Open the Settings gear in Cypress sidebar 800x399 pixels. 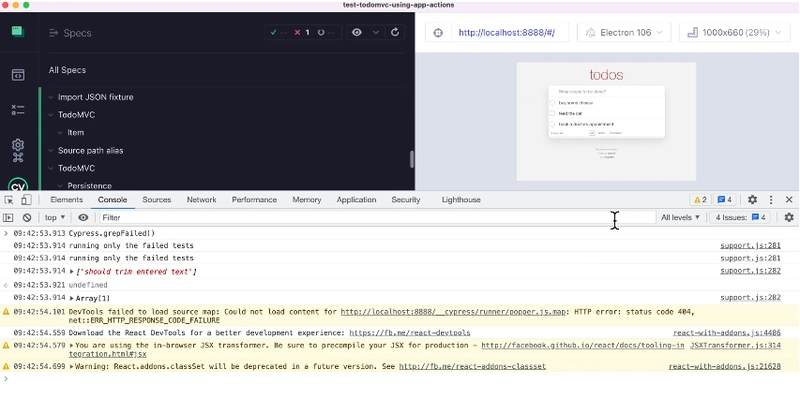pyautogui.click(x=18, y=145)
